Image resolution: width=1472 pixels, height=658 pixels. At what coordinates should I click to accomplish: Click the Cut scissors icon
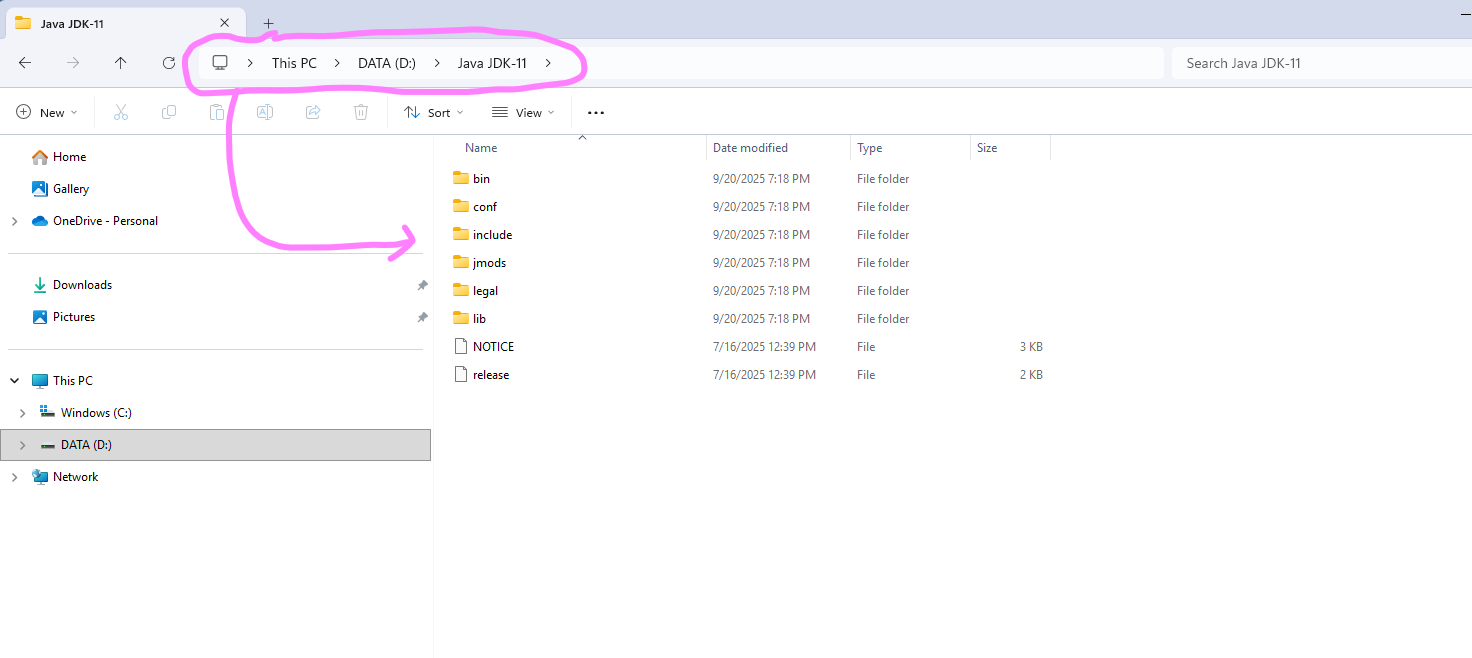click(121, 112)
